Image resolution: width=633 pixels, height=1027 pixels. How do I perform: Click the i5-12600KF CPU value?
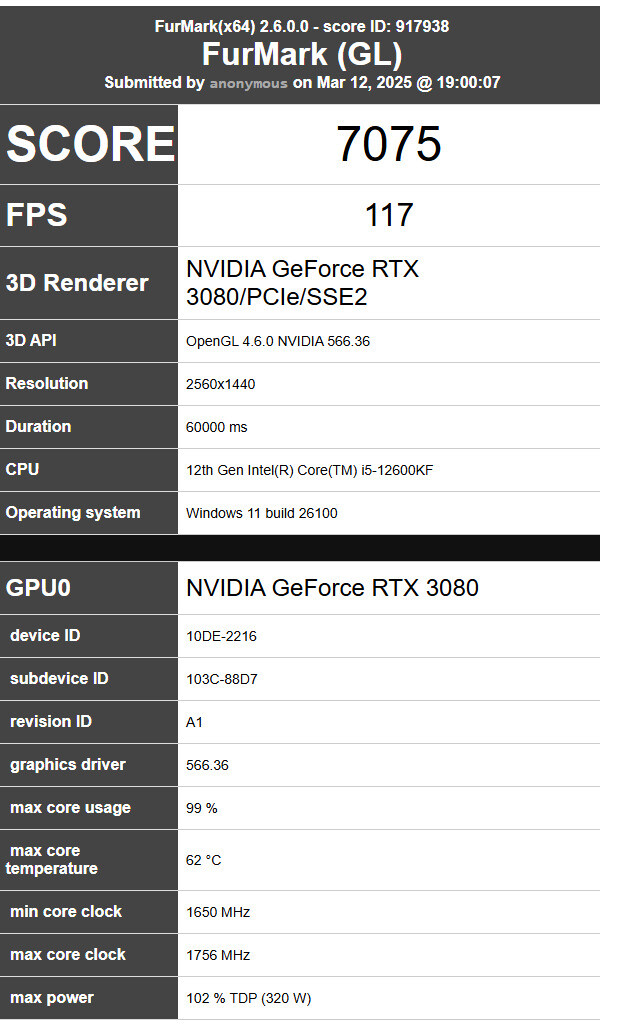tap(309, 470)
